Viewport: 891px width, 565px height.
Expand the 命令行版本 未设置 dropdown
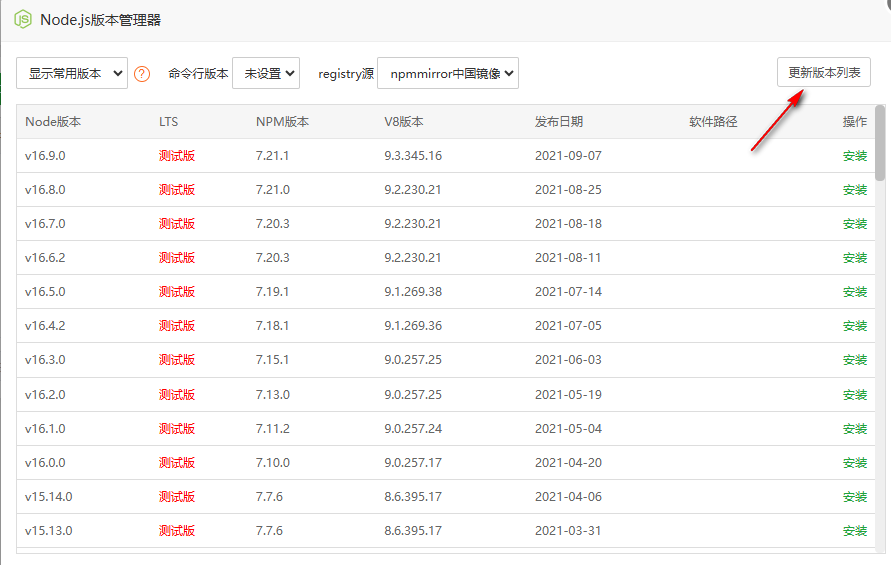pos(266,73)
